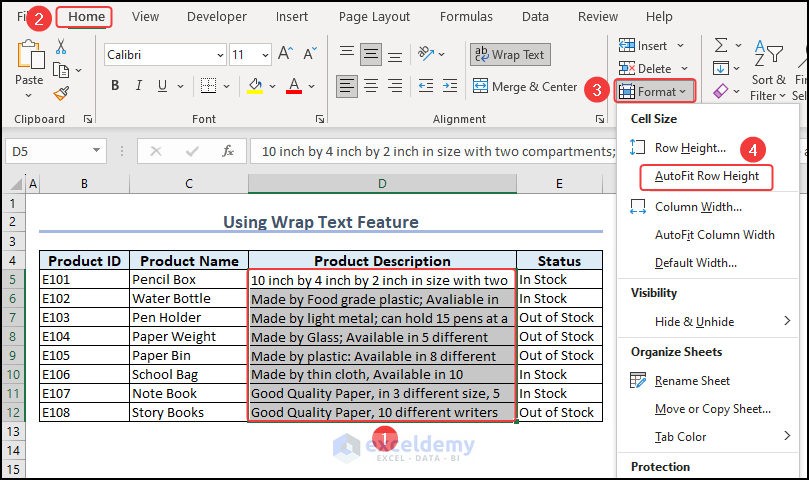The width and height of the screenshot is (809, 480).
Task: Expand the Name Box dropdown arrow
Action: click(x=97, y=151)
